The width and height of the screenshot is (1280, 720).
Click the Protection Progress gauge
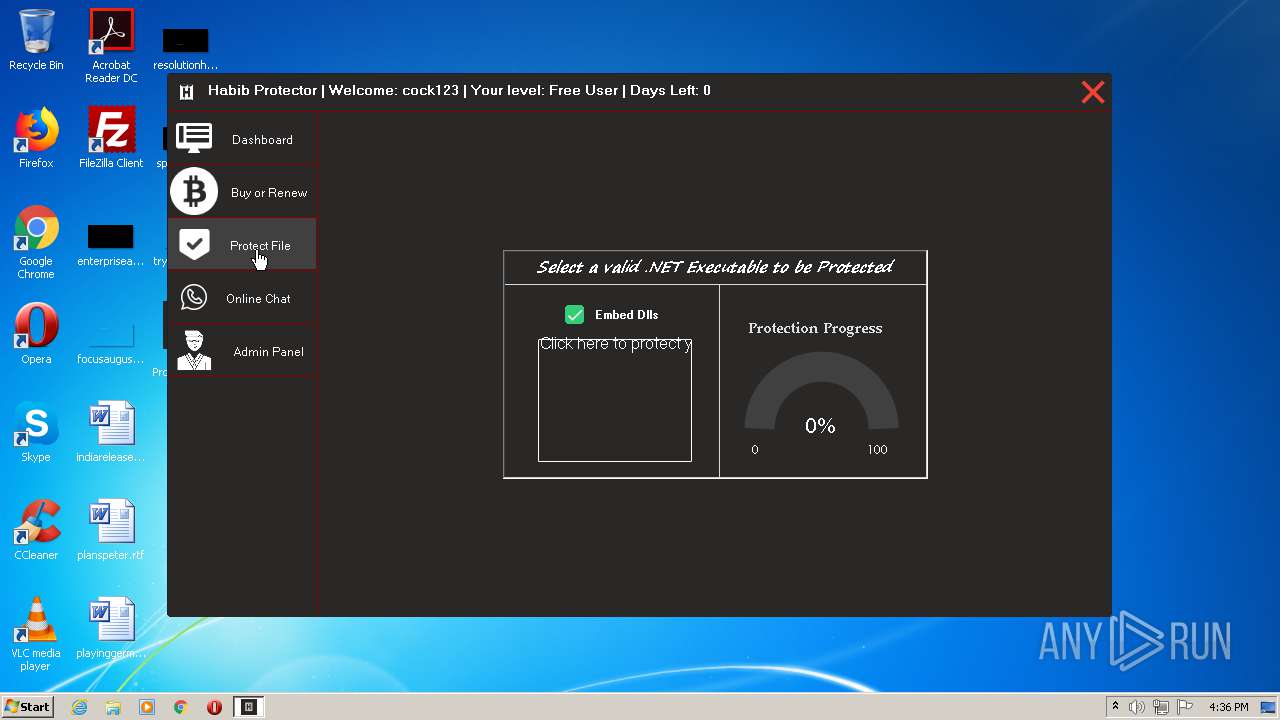821,392
